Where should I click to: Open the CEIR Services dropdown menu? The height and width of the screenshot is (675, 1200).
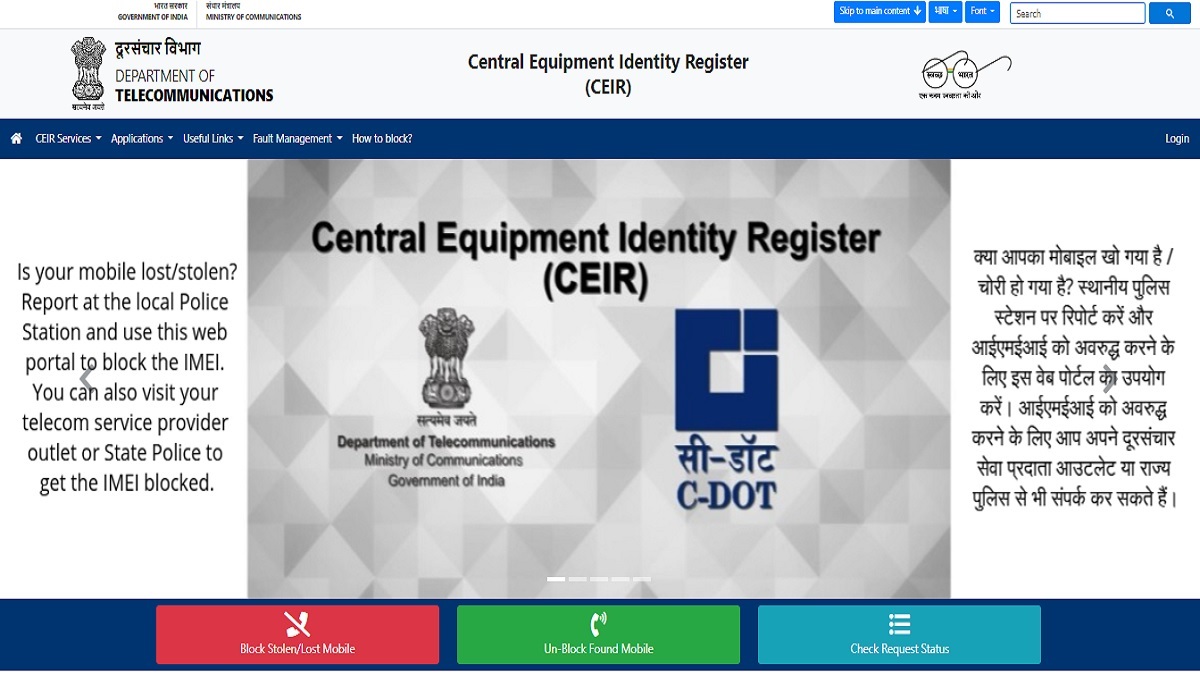[x=68, y=139]
